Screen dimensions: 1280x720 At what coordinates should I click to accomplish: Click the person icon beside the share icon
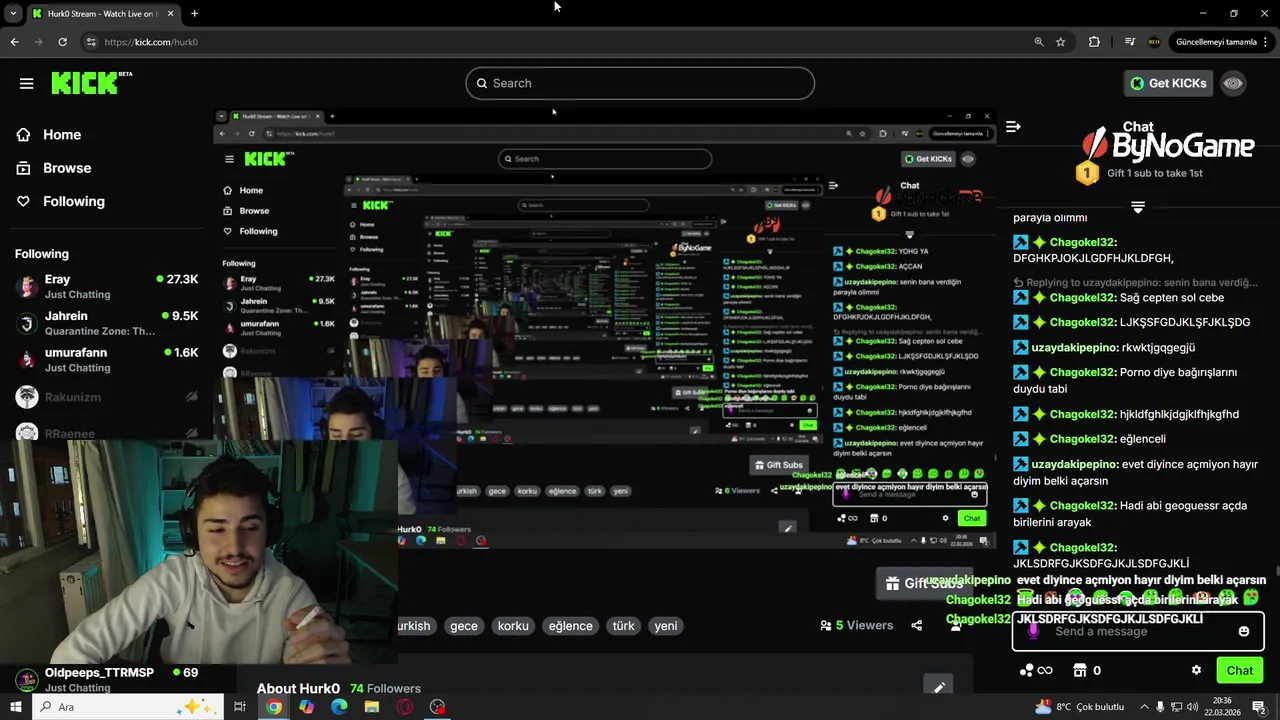pyautogui.click(x=956, y=626)
